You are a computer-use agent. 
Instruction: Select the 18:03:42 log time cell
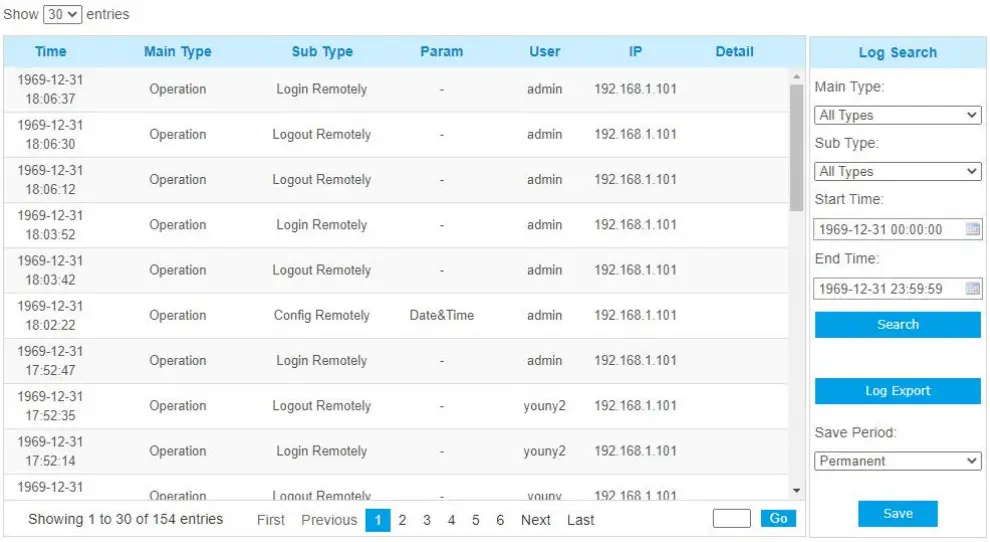(51, 270)
